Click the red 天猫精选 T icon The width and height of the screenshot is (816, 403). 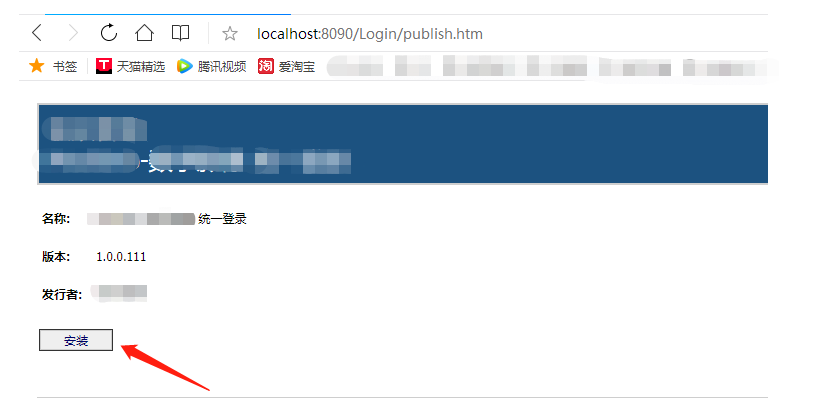(104, 66)
